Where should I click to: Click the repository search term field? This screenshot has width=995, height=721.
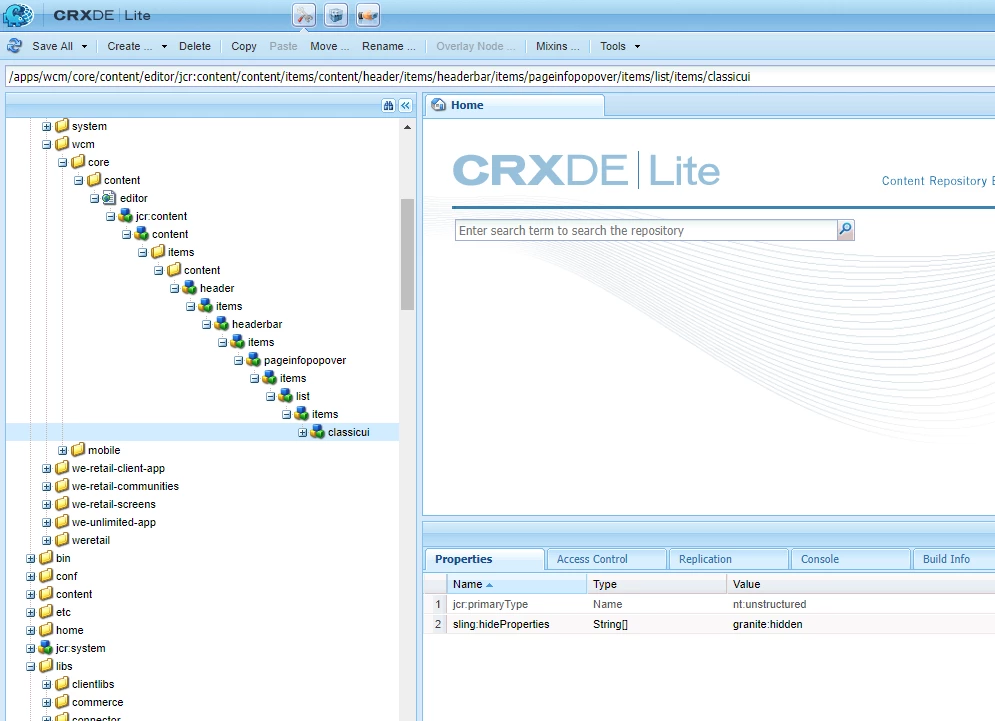pos(646,230)
